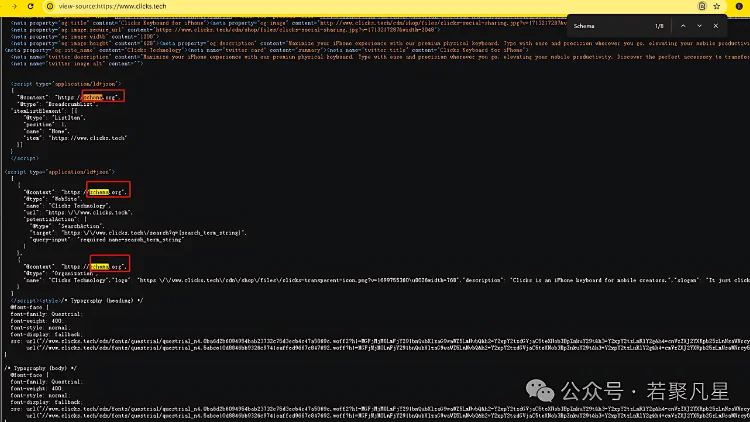This screenshot has height=422, width=750.
Task: Click the "itemListElement" line
Action: 44,111
